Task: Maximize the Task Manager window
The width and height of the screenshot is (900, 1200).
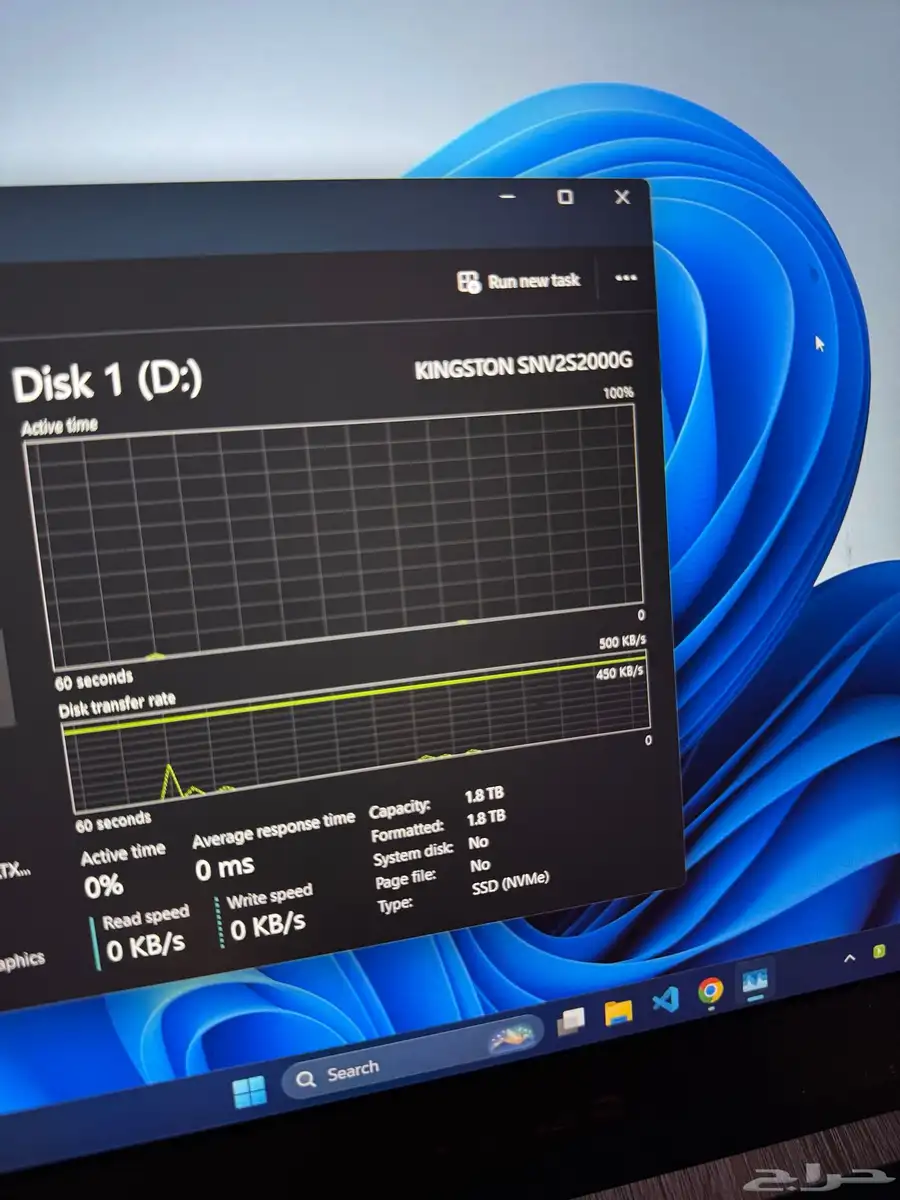Action: tap(565, 197)
